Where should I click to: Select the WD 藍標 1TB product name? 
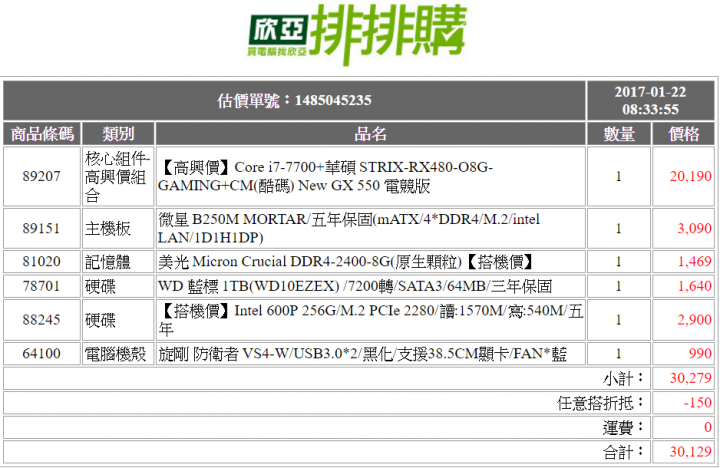(355, 287)
